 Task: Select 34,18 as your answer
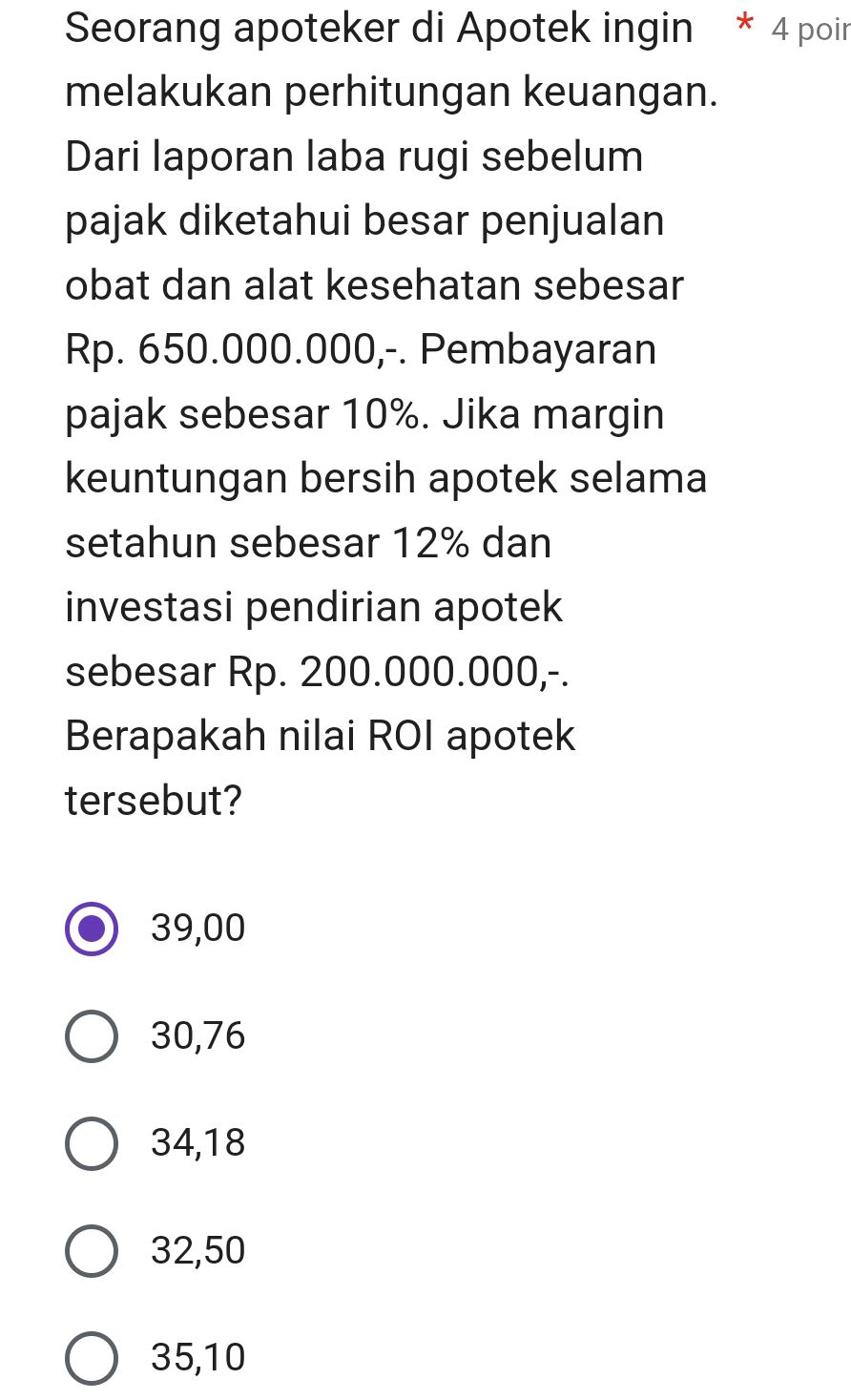[x=92, y=1142]
